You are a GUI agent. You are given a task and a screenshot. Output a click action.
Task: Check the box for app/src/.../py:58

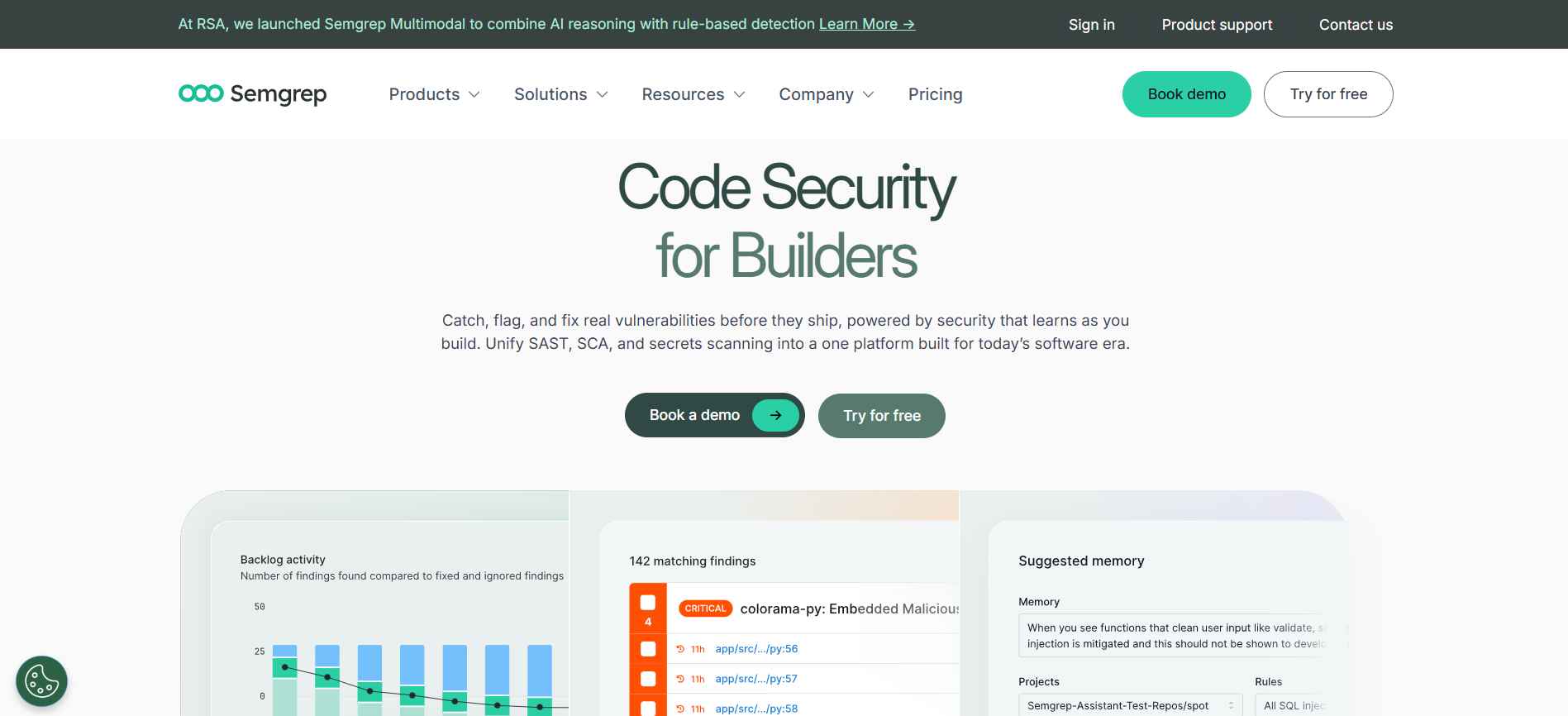[648, 709]
